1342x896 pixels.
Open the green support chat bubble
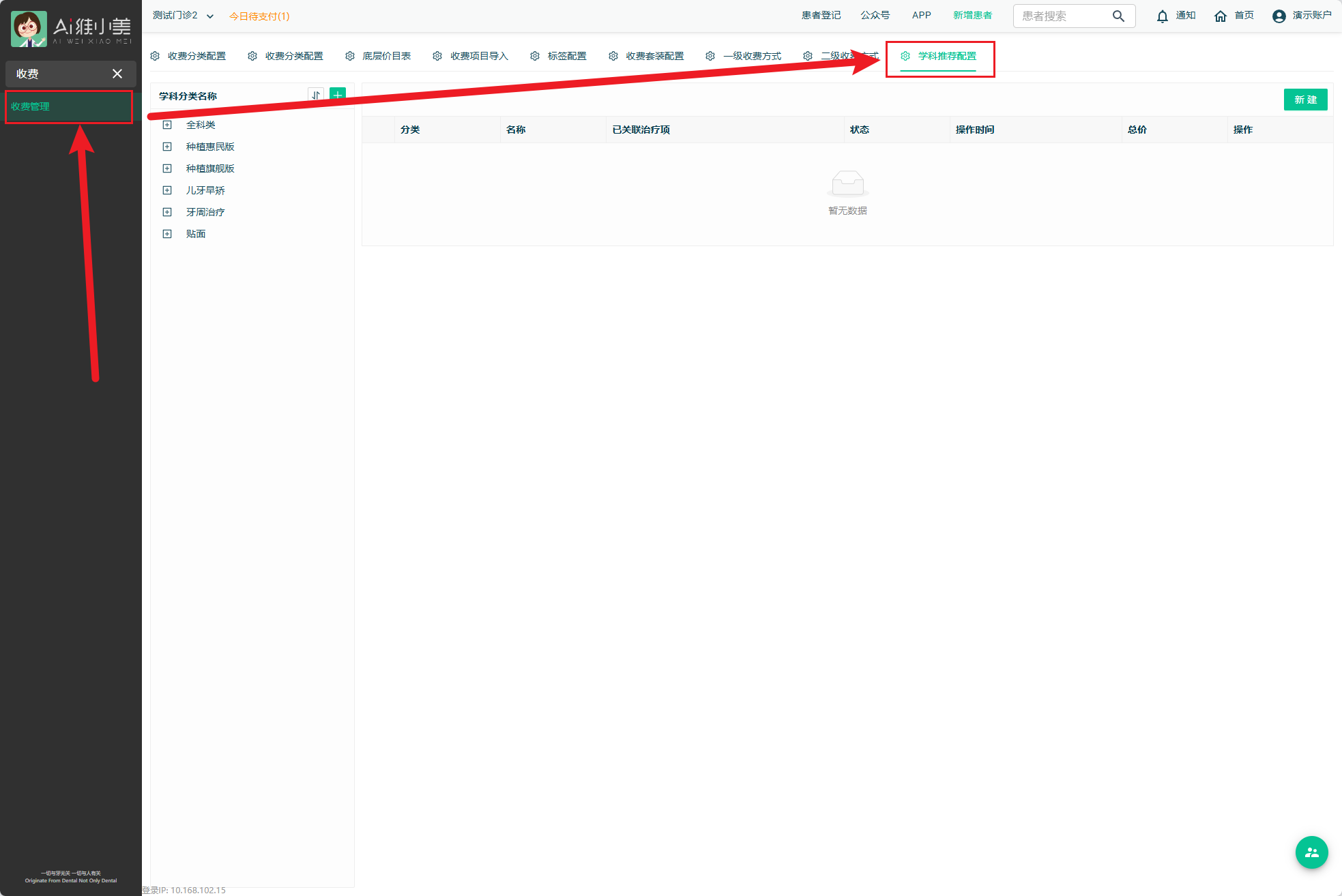[x=1311, y=852]
